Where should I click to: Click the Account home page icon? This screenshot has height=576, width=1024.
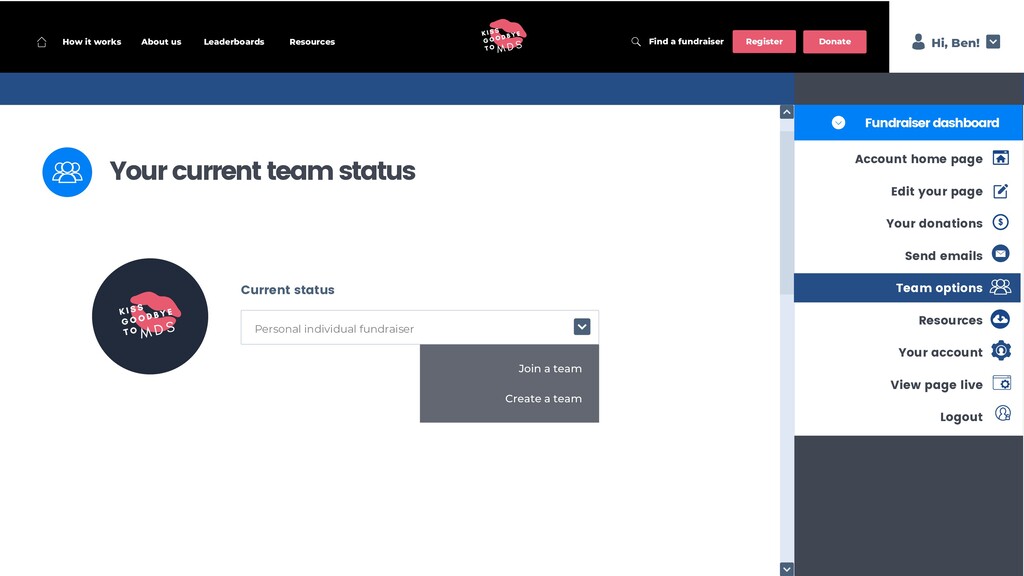[x=1000, y=158]
